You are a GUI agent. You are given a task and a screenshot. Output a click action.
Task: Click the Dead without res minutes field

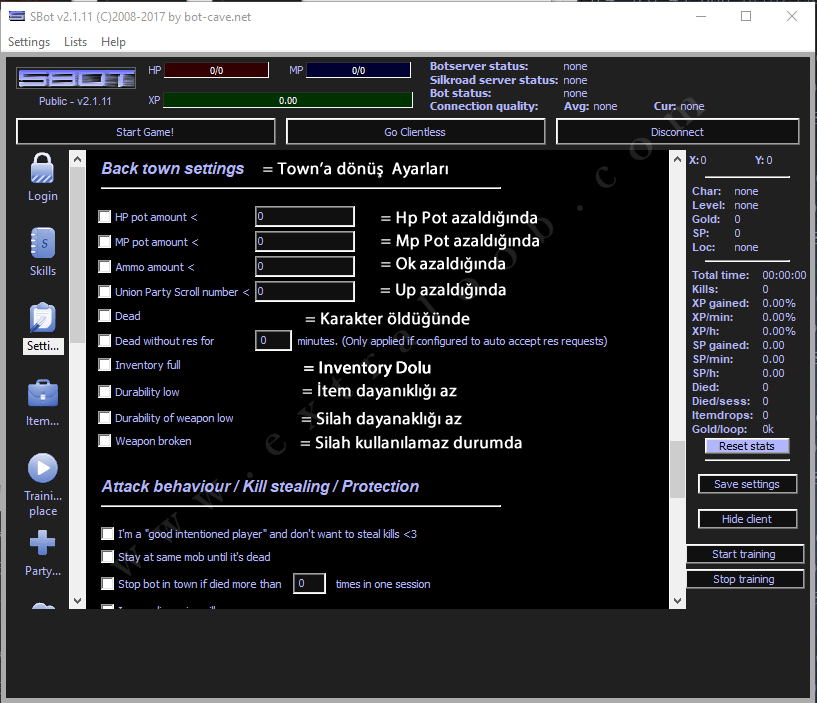273,340
